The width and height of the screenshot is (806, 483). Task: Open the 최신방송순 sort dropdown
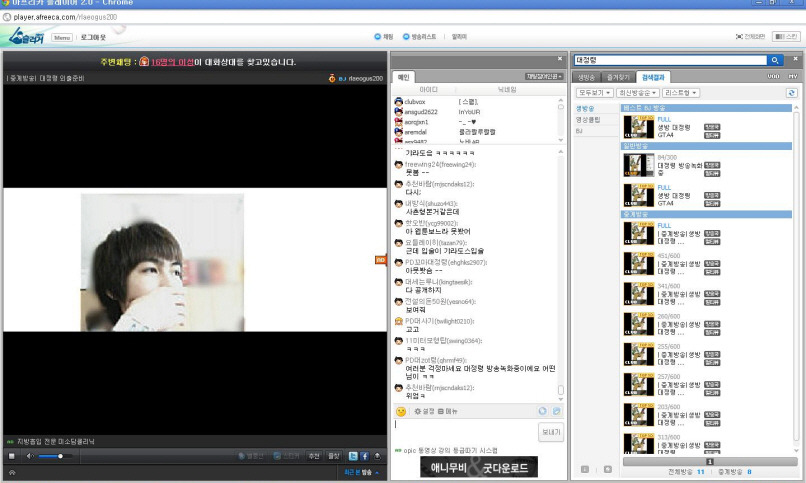click(637, 93)
